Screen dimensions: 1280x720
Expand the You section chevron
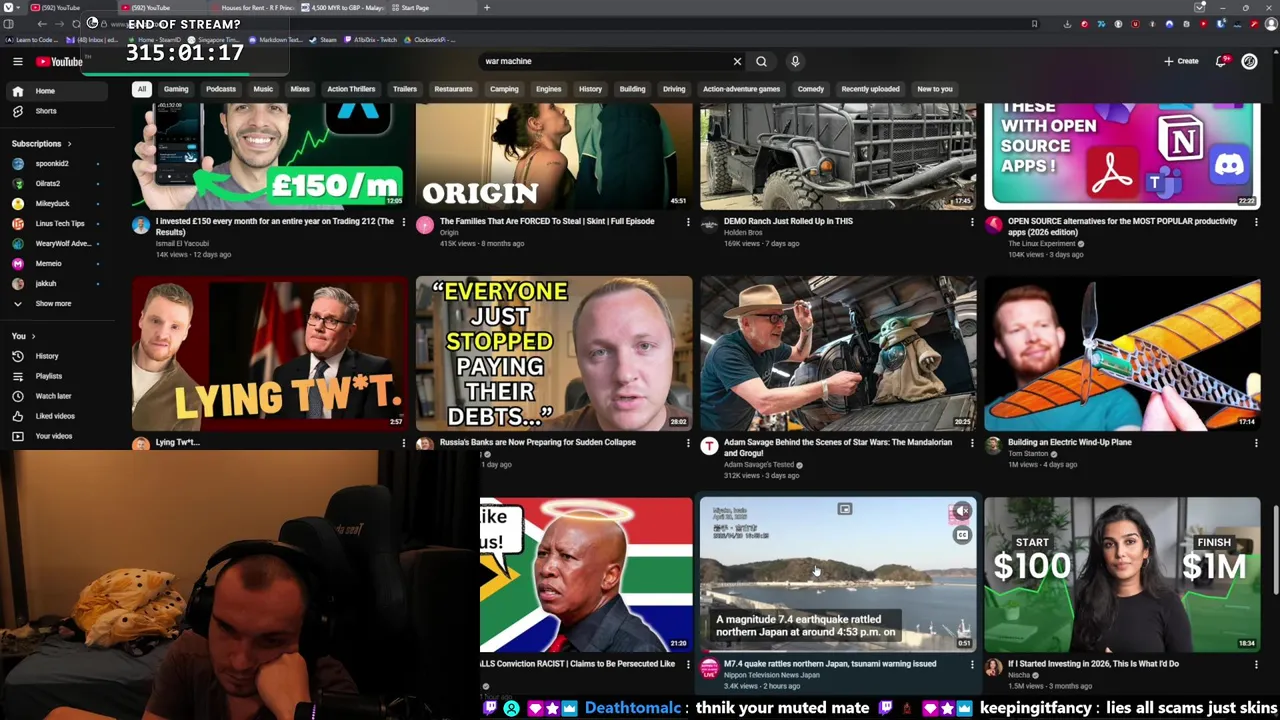click(x=33, y=336)
